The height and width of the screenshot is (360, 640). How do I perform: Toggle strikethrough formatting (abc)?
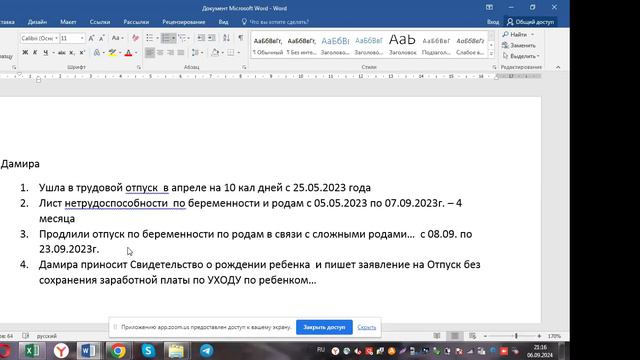[62, 52]
